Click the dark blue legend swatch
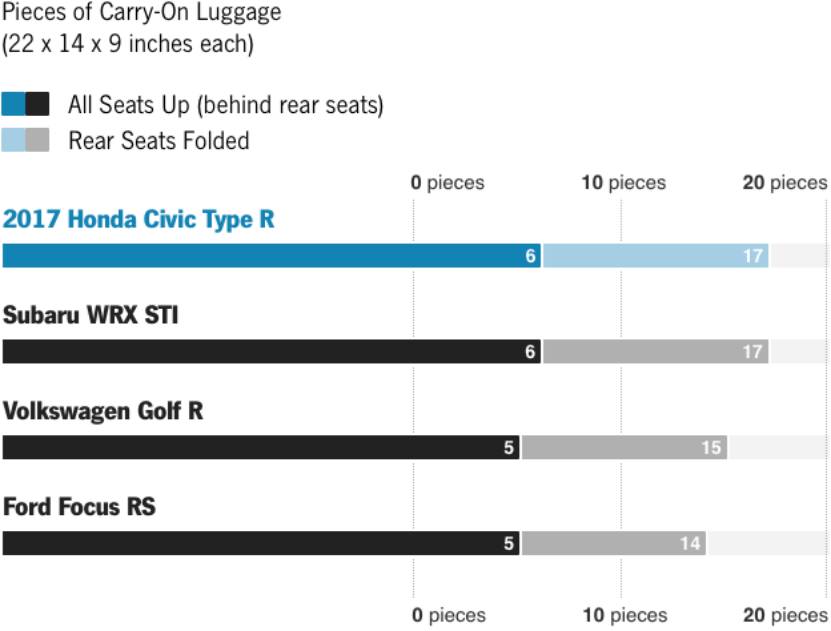 (13, 104)
